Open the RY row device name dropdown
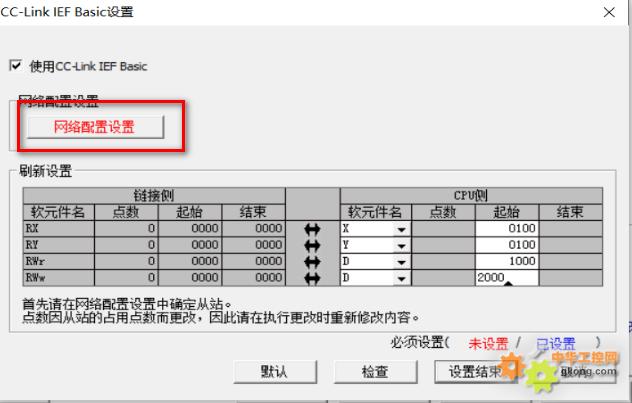This screenshot has height=403, width=632. pos(401,245)
